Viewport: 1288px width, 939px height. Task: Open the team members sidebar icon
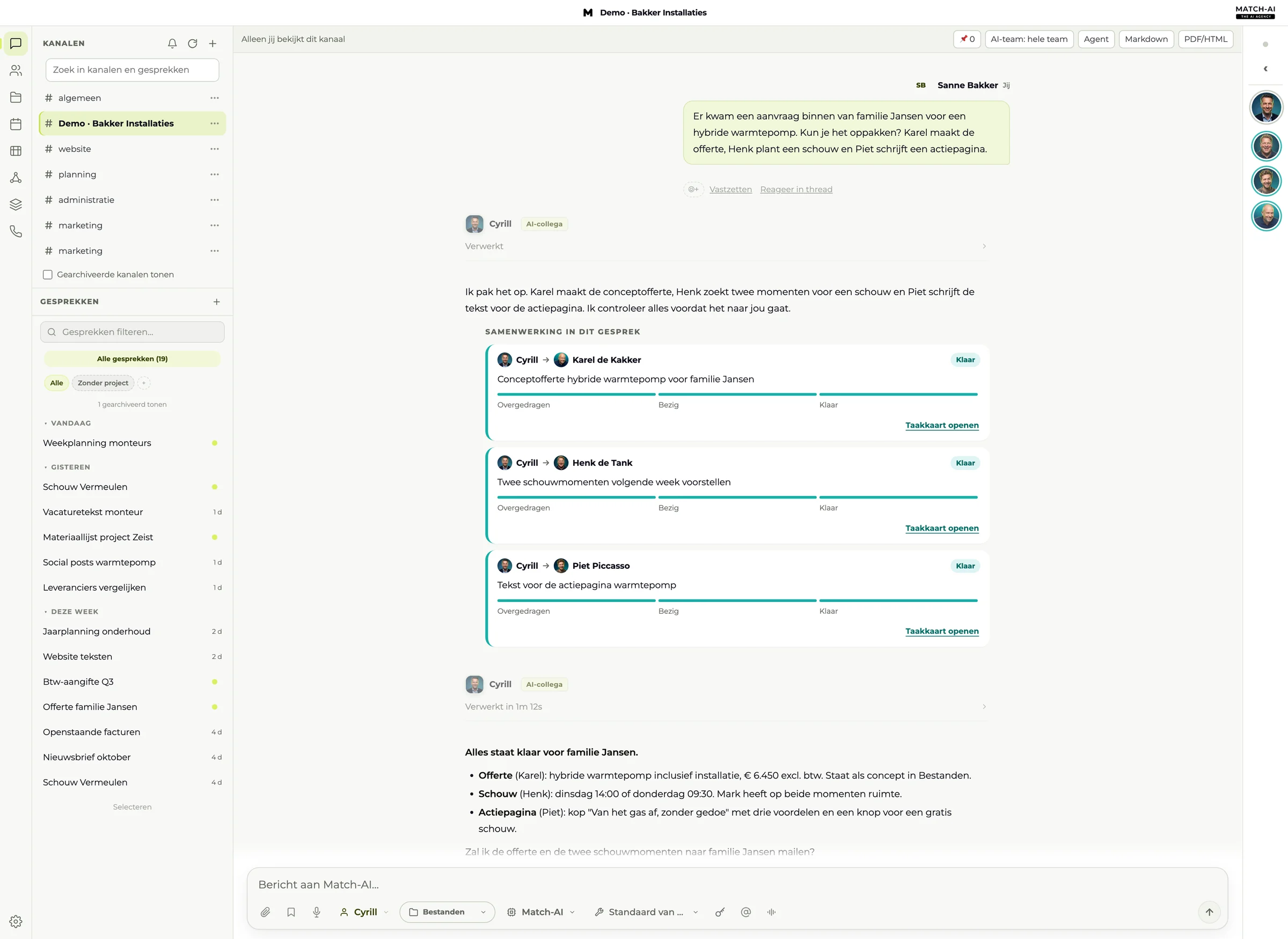click(16, 70)
